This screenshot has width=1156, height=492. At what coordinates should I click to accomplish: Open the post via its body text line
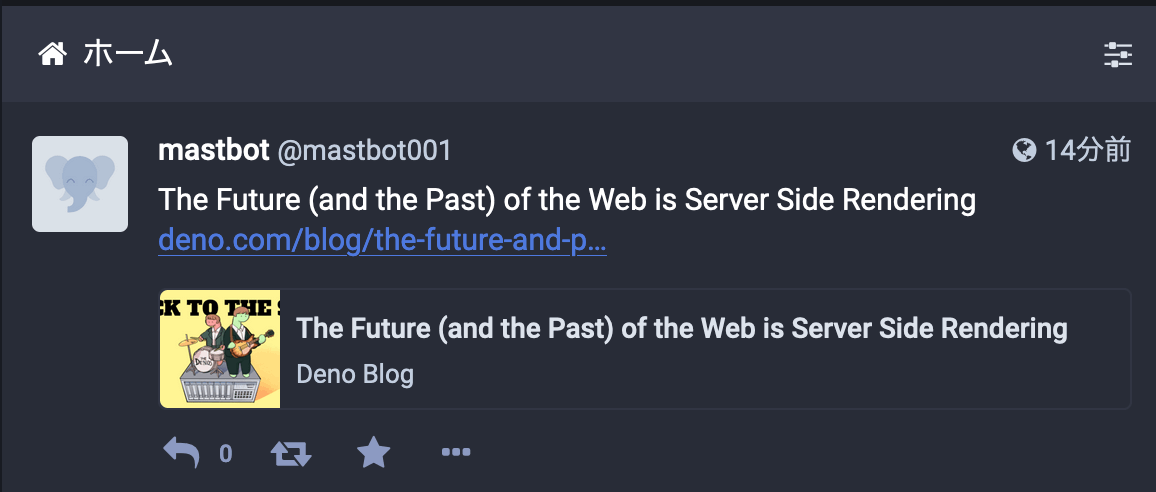pyautogui.click(x=567, y=200)
